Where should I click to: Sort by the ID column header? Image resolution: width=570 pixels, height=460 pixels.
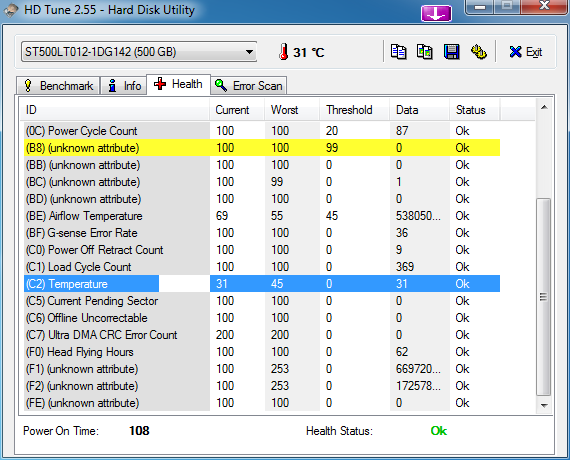[115, 110]
